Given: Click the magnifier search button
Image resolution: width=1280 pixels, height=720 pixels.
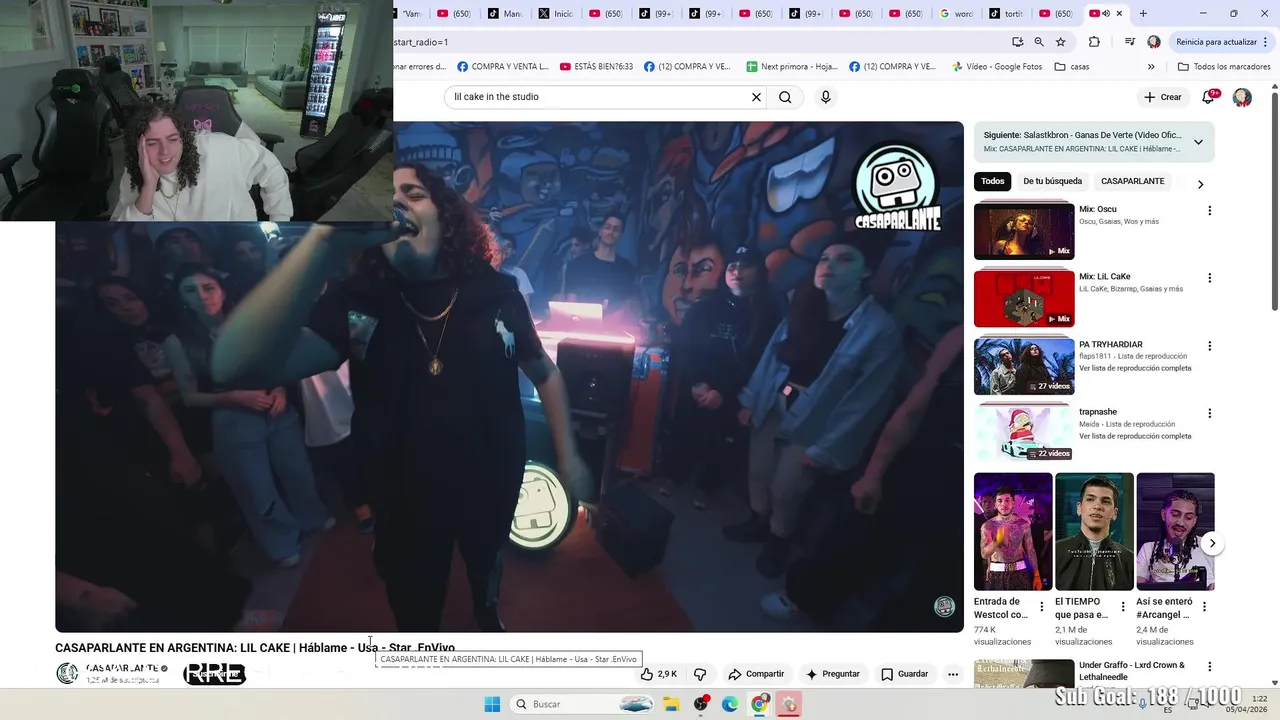Looking at the screenshot, I should pyautogui.click(x=785, y=97).
